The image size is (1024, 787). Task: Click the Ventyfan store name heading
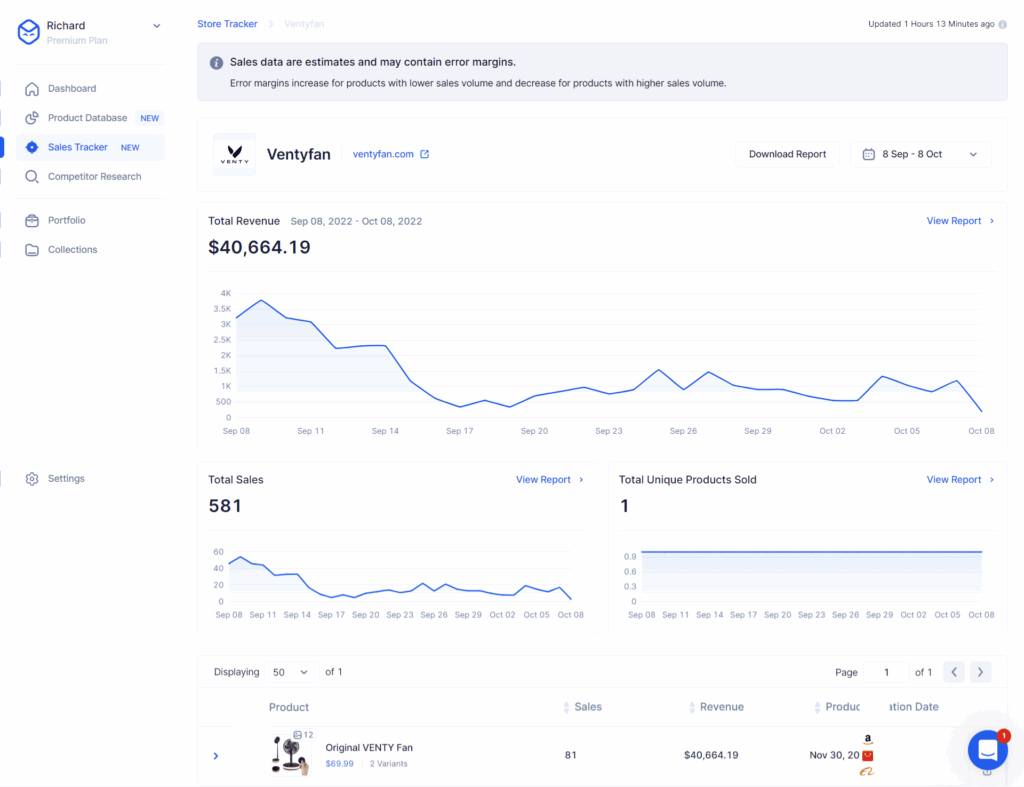298,155
